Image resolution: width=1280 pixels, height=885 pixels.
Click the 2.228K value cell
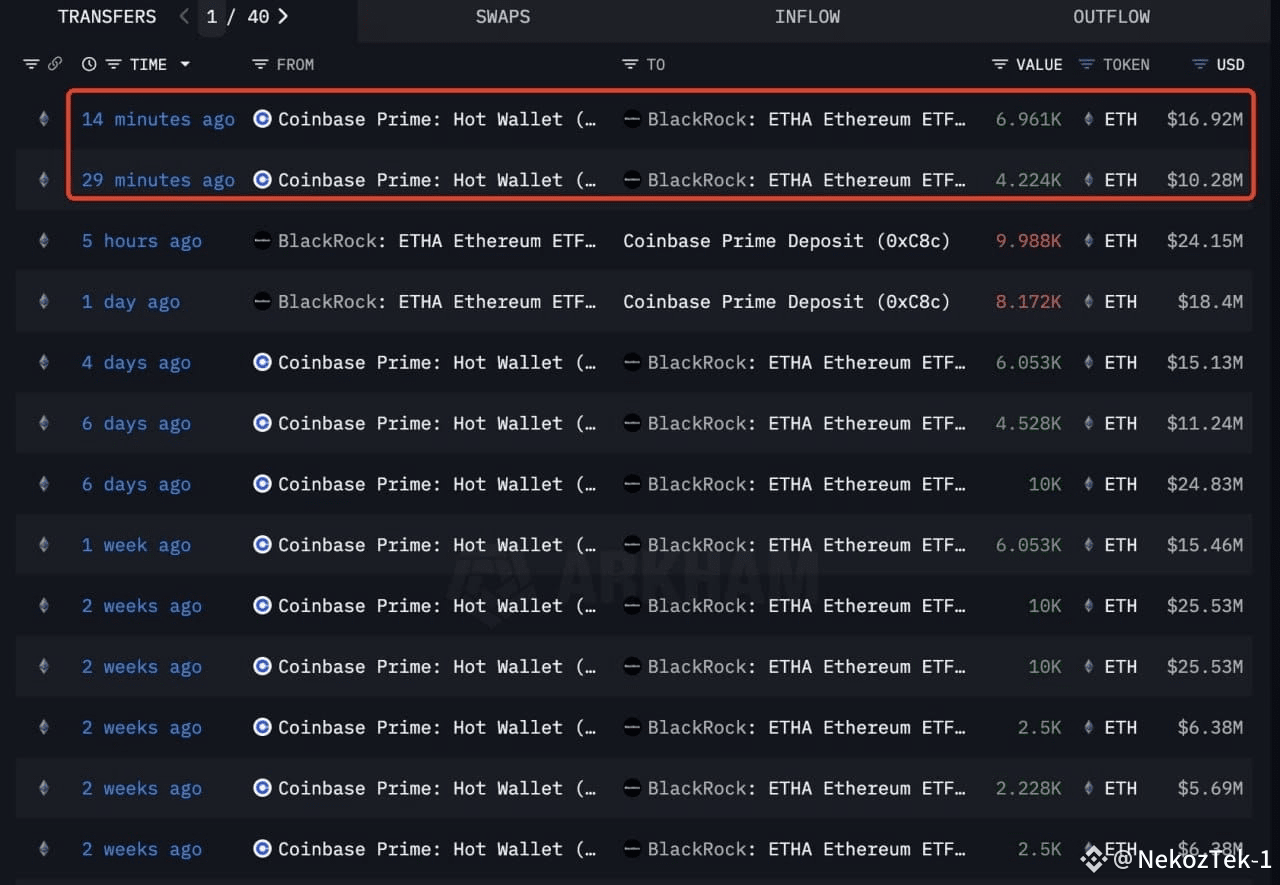[x=1028, y=788]
